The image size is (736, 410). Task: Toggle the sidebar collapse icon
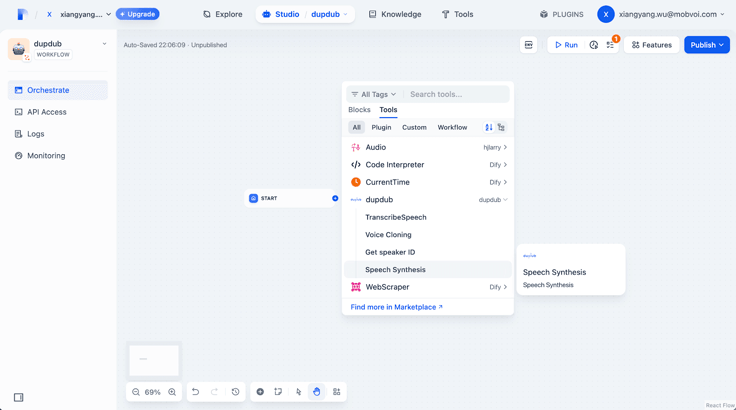(x=18, y=397)
